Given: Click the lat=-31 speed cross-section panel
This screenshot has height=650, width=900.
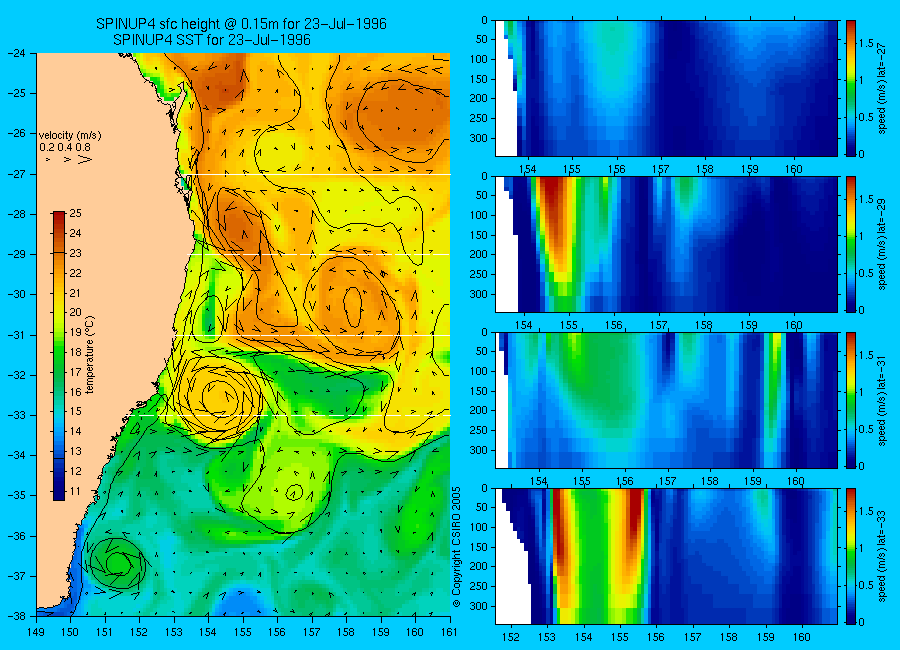Looking at the screenshot, I should point(666,400).
